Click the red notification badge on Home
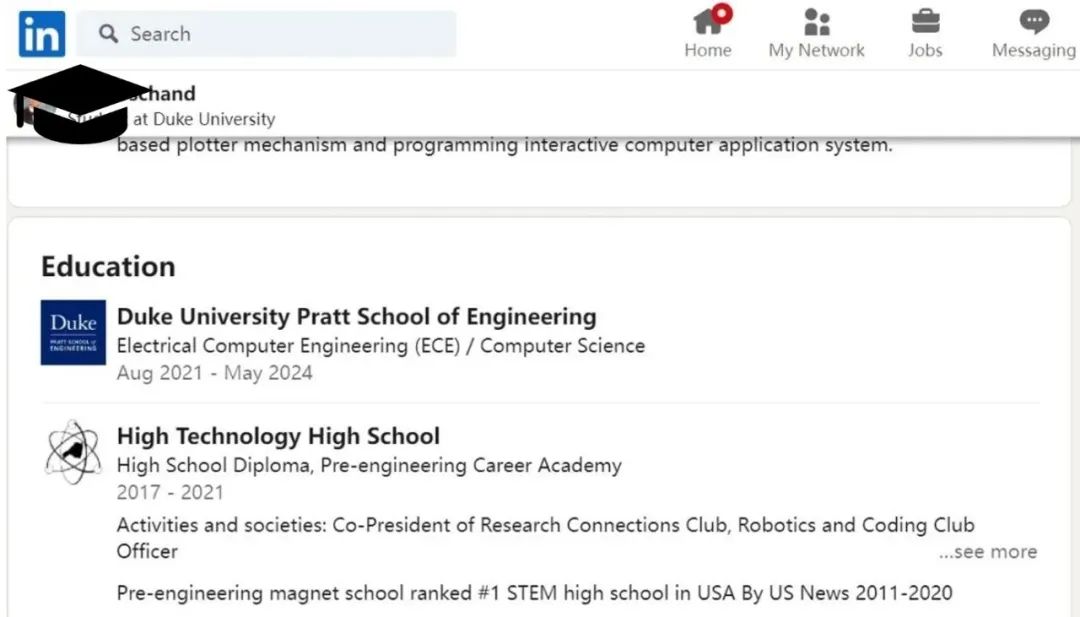The width and height of the screenshot is (1080, 617). click(x=722, y=13)
